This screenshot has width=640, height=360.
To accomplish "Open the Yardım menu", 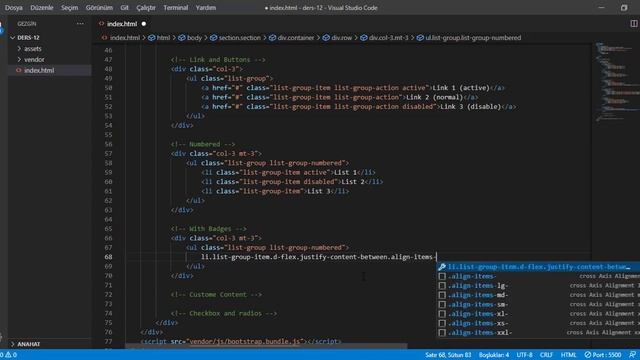I will click(x=206, y=8).
